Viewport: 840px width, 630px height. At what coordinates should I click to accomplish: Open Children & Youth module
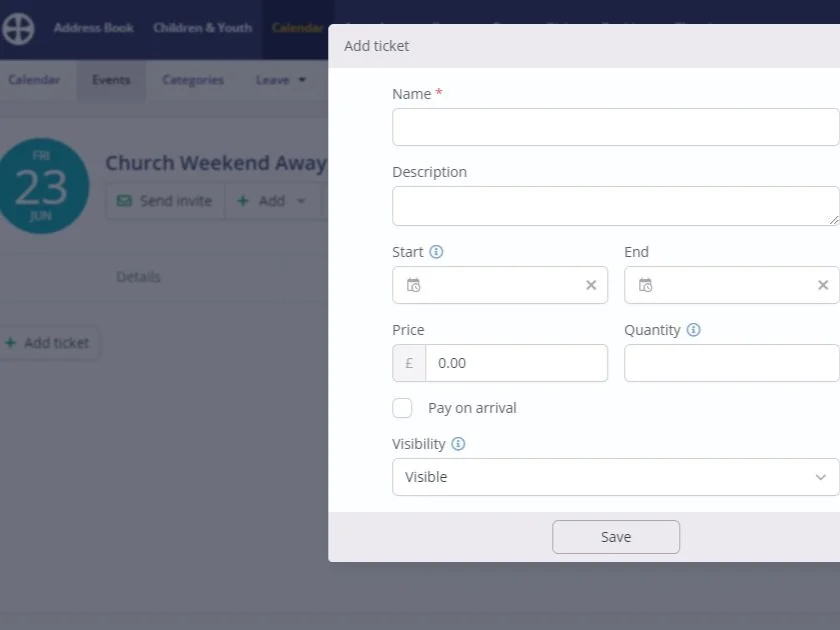point(202,28)
